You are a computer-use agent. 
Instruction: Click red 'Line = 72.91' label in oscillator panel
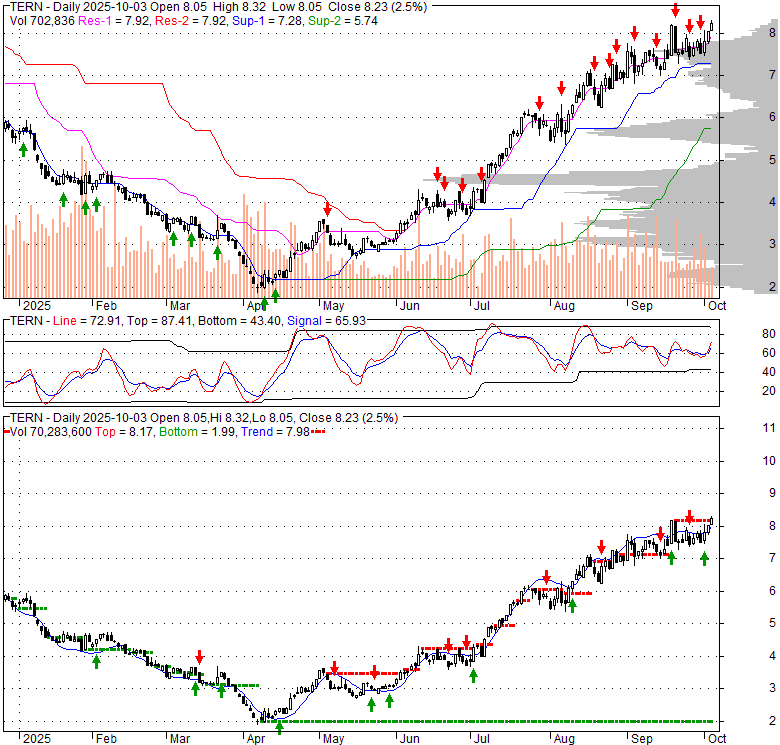pos(87,321)
